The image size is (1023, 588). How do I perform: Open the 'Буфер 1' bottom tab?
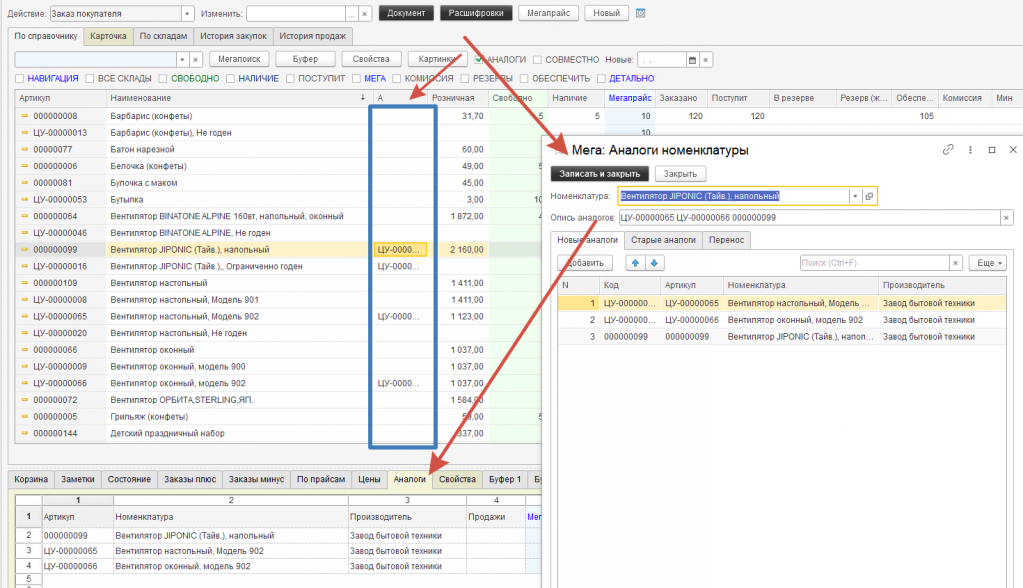[x=505, y=479]
